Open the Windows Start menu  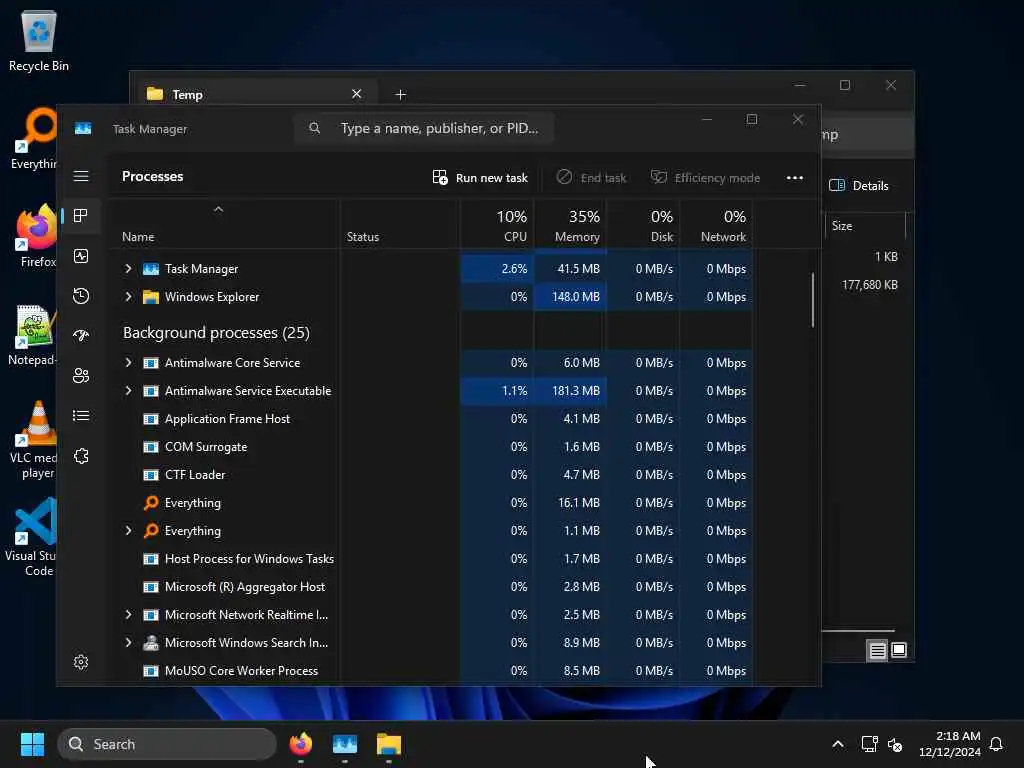[33, 744]
